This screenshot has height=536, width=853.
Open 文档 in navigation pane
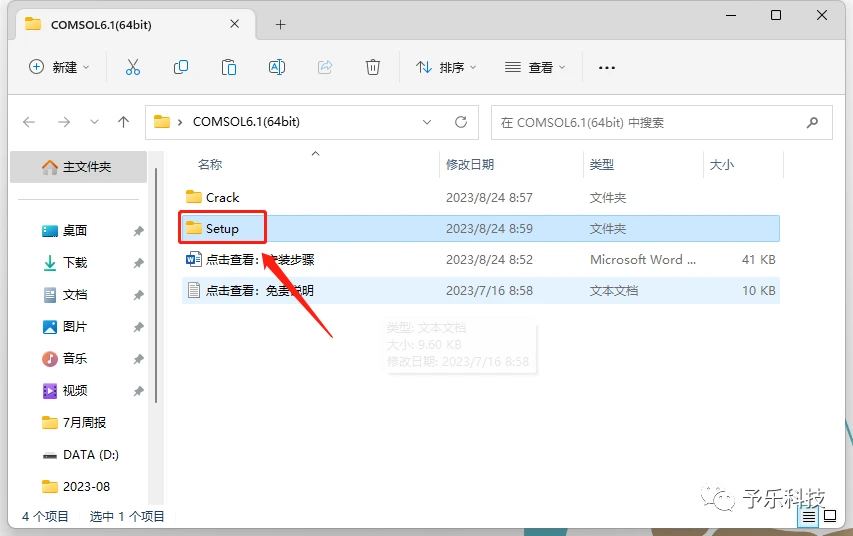(75, 295)
